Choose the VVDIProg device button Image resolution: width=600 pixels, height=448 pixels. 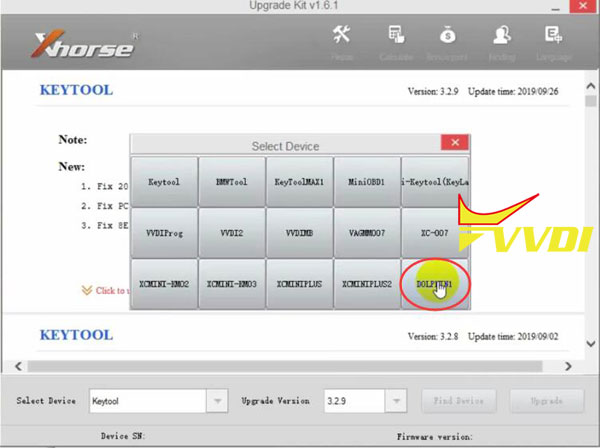164,233
